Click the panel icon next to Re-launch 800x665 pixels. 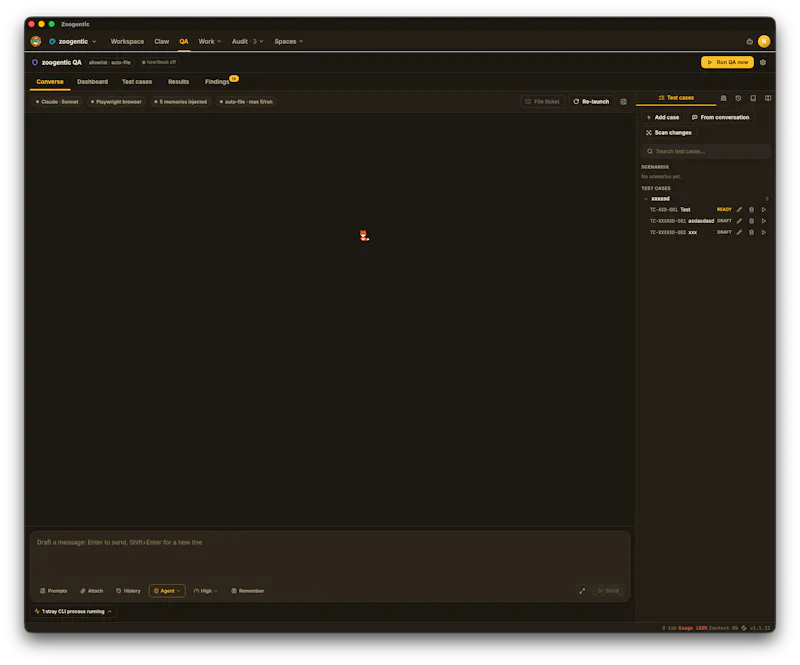pos(623,102)
